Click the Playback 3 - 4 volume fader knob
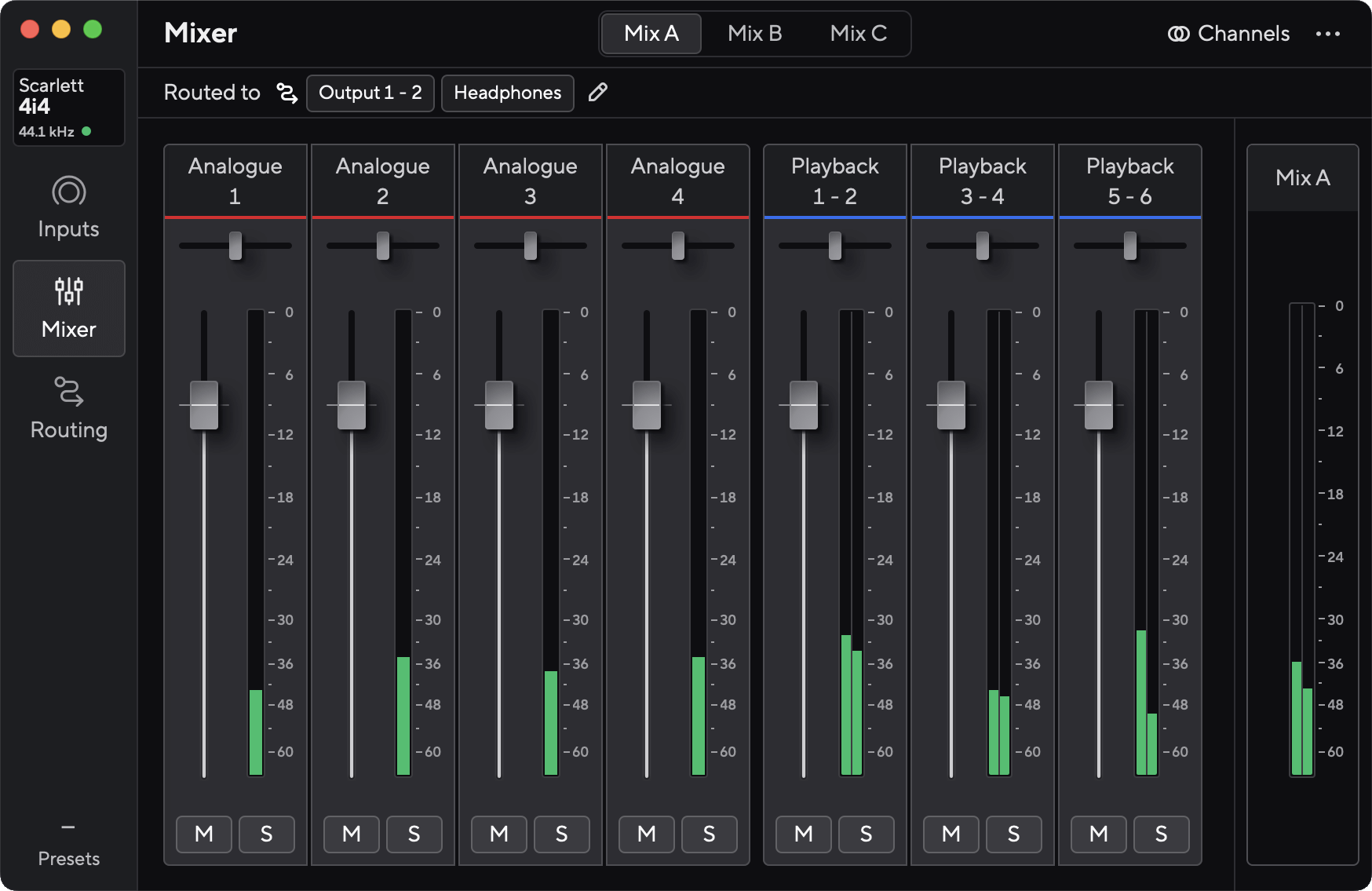This screenshot has height=891, width=1372. [x=951, y=405]
